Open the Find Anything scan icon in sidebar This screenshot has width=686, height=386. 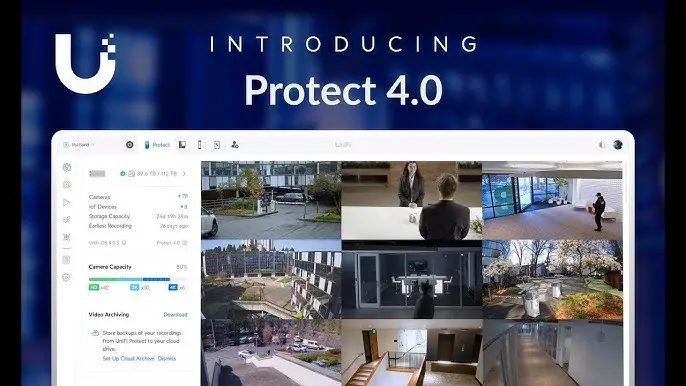(66, 237)
